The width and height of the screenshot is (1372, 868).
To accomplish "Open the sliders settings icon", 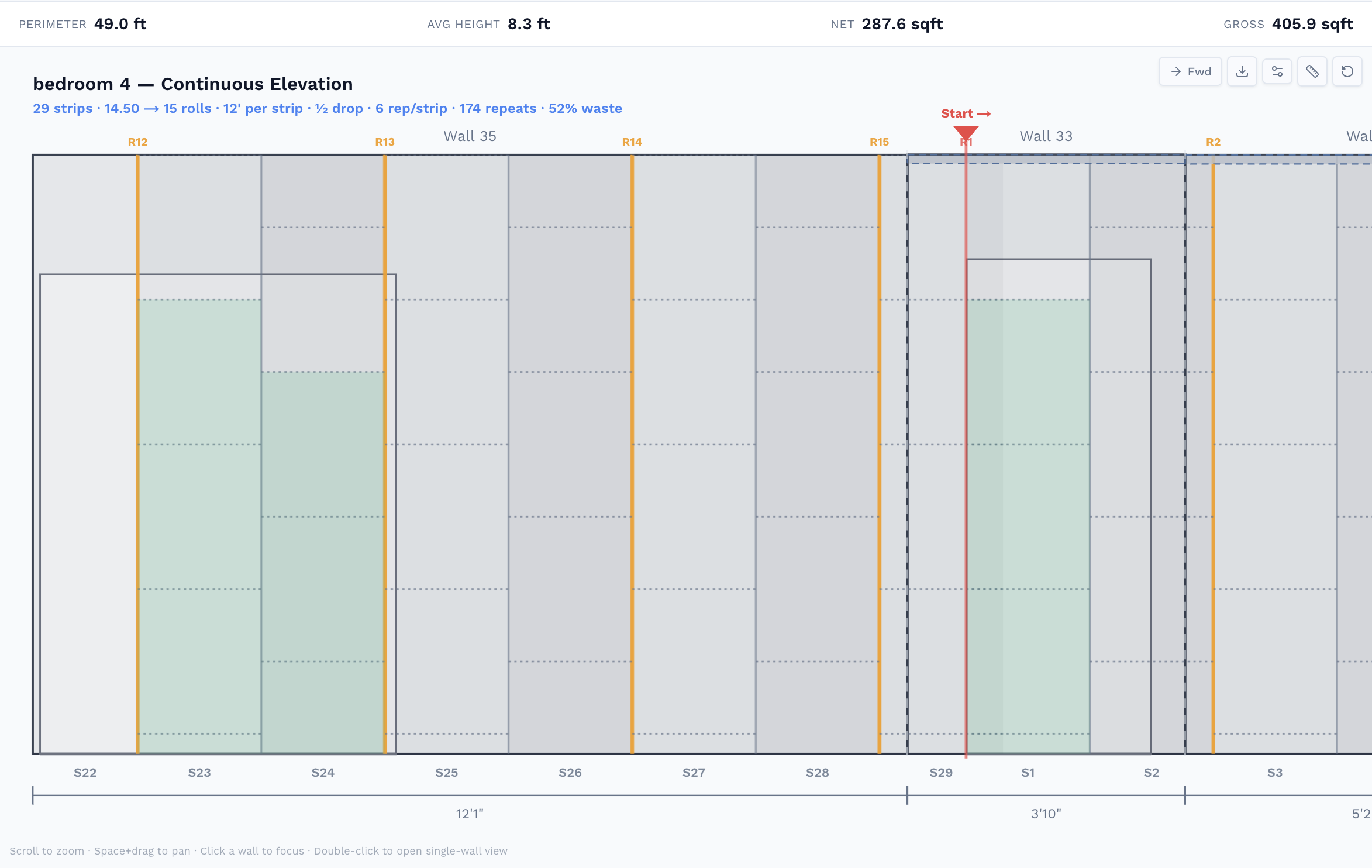I will (1277, 71).
